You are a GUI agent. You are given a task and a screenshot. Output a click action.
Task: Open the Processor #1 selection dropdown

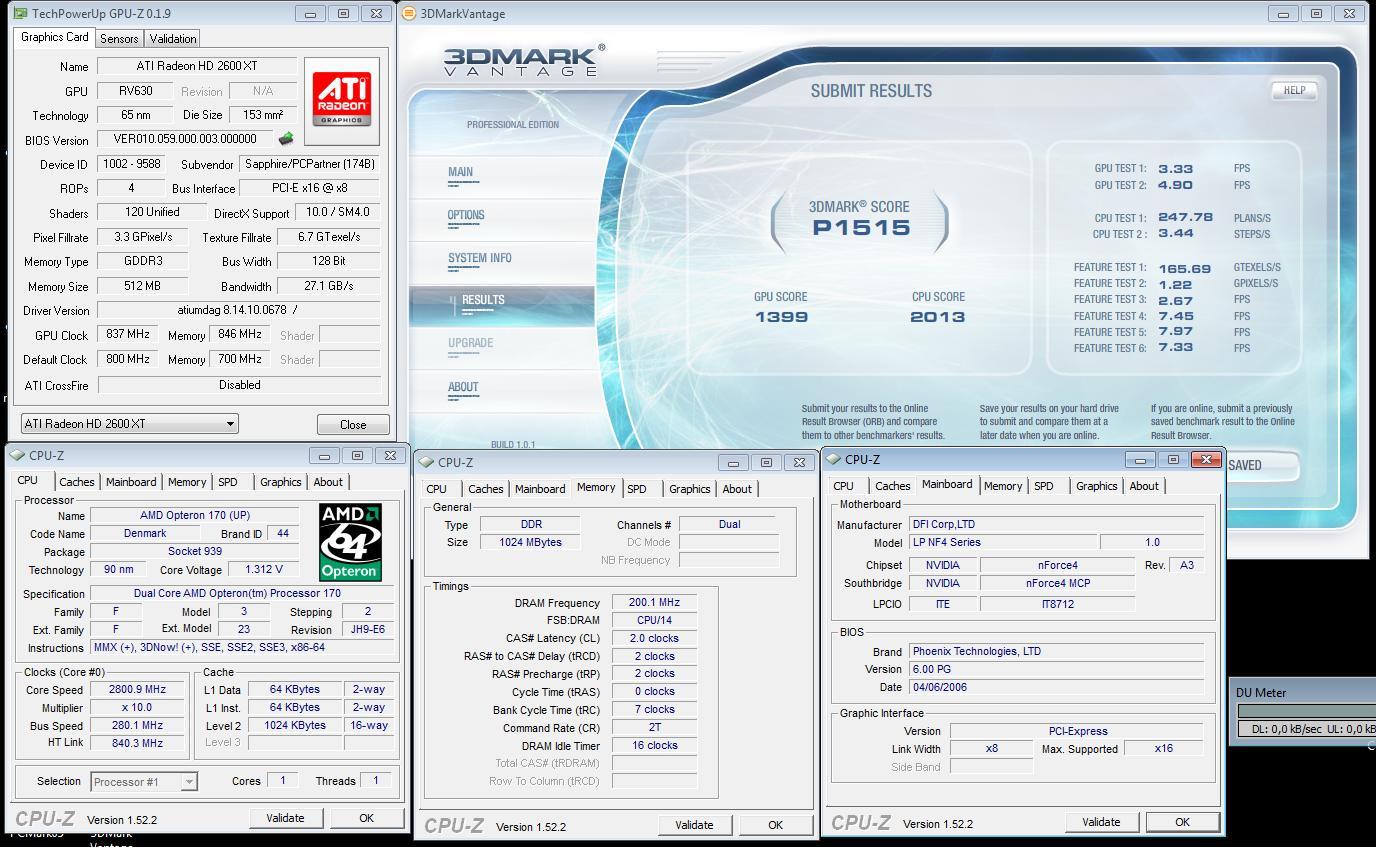(x=144, y=782)
